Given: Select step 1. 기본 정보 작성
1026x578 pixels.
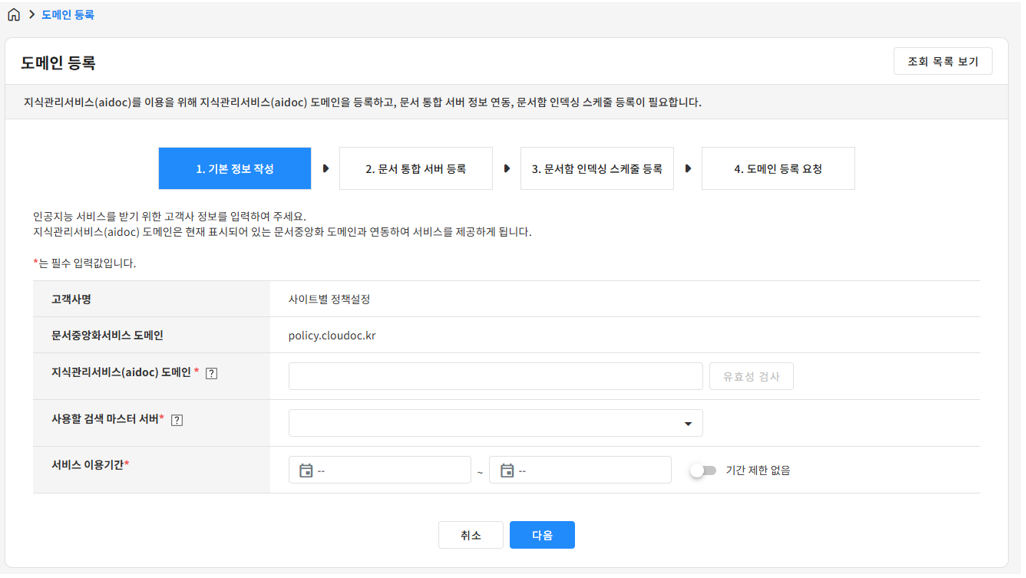Looking at the screenshot, I should click(235, 169).
